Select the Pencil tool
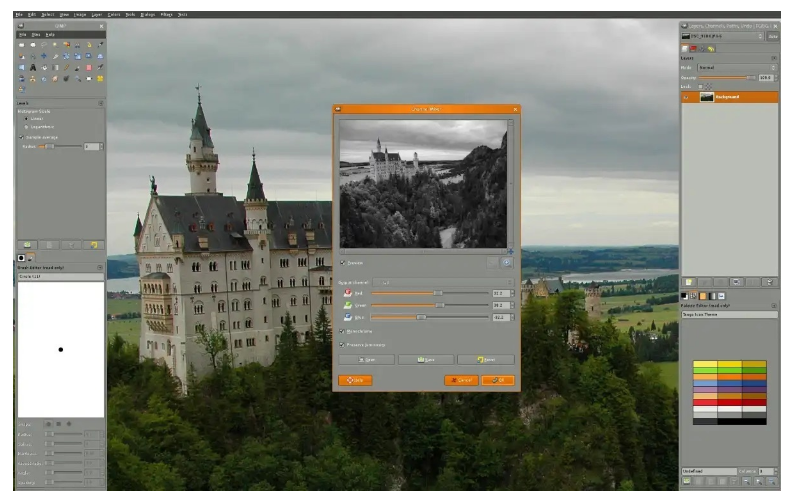803x500 pixels. pos(67,68)
